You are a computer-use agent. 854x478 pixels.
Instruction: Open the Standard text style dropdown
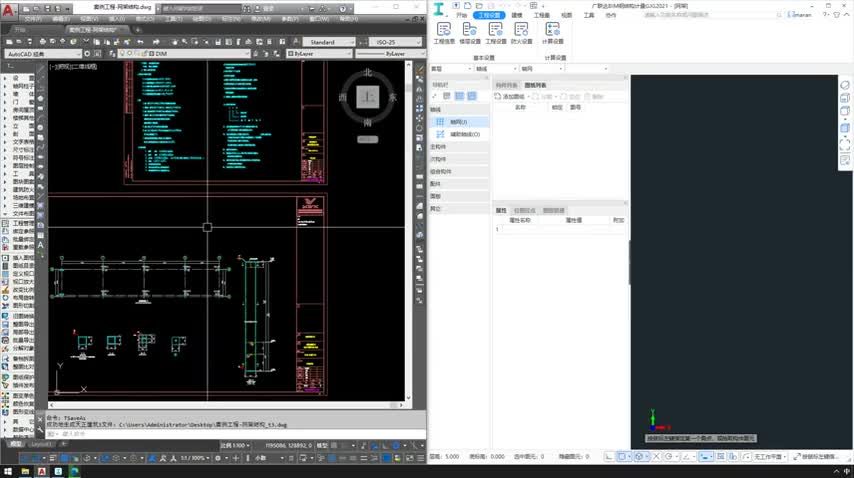click(330, 42)
